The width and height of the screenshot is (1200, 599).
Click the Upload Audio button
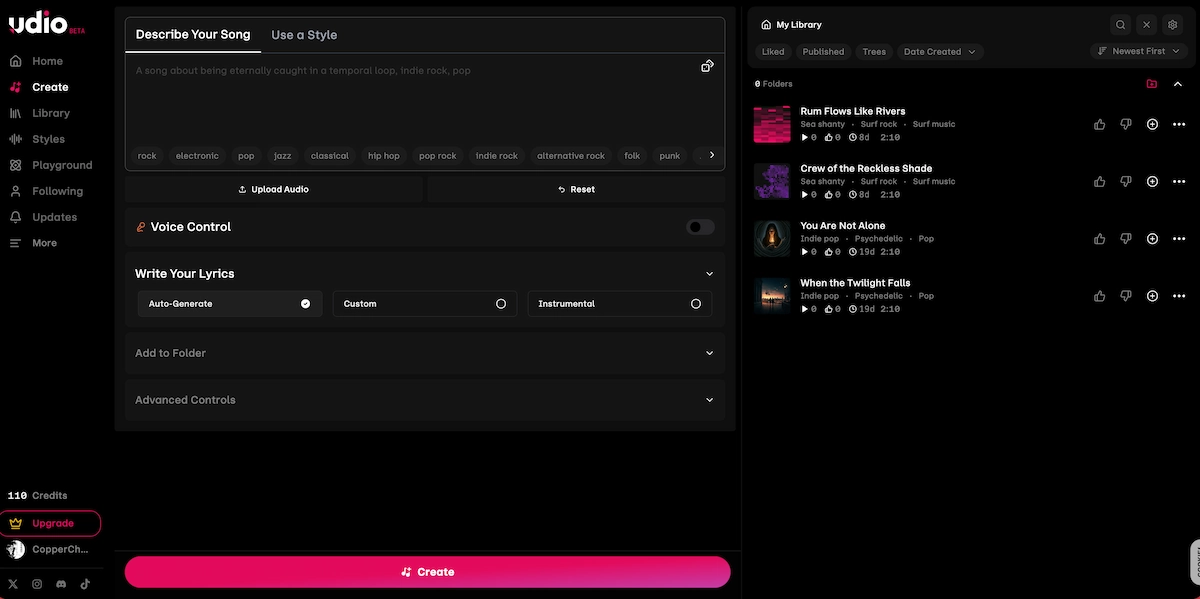coord(274,189)
